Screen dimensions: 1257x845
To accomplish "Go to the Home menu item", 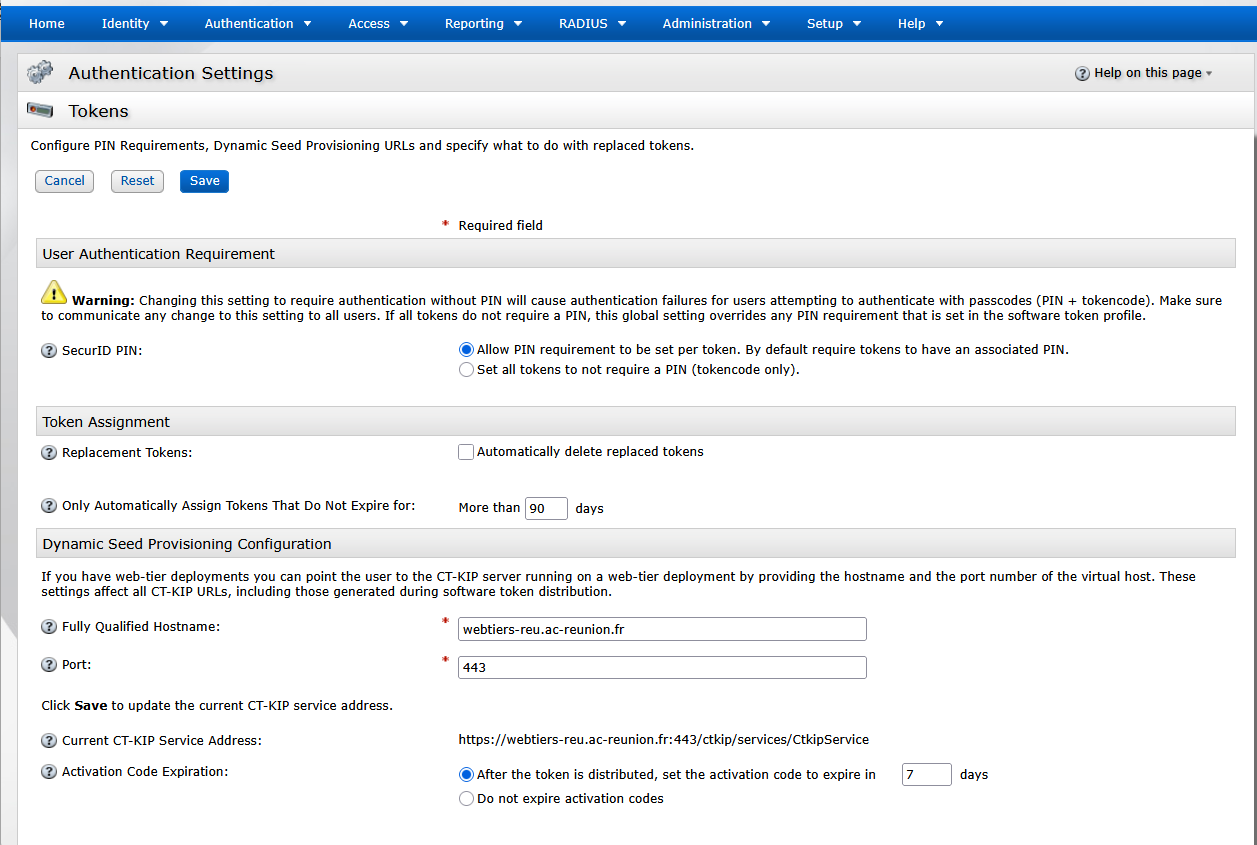I will point(47,23).
